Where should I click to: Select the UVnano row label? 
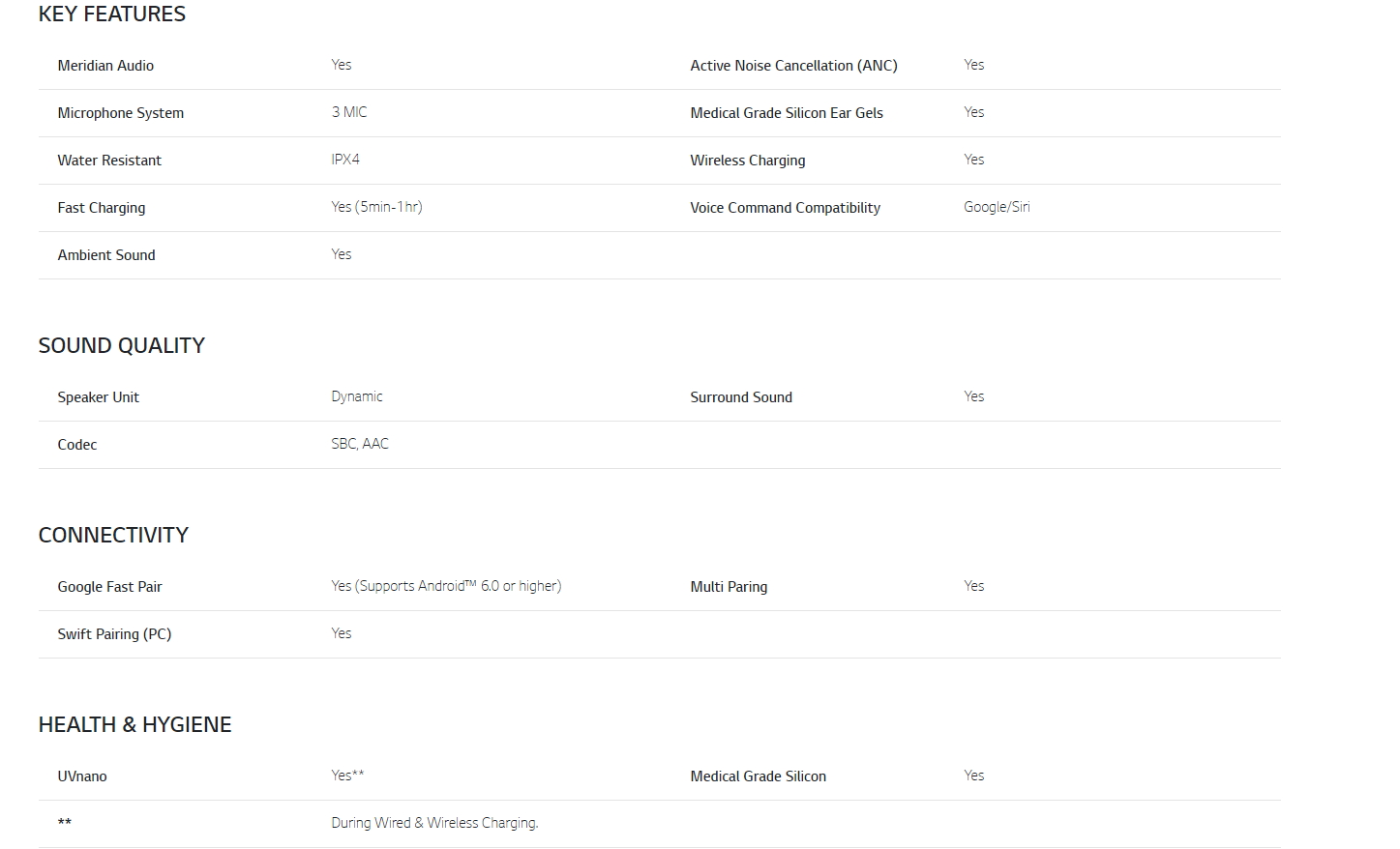pyautogui.click(x=82, y=776)
